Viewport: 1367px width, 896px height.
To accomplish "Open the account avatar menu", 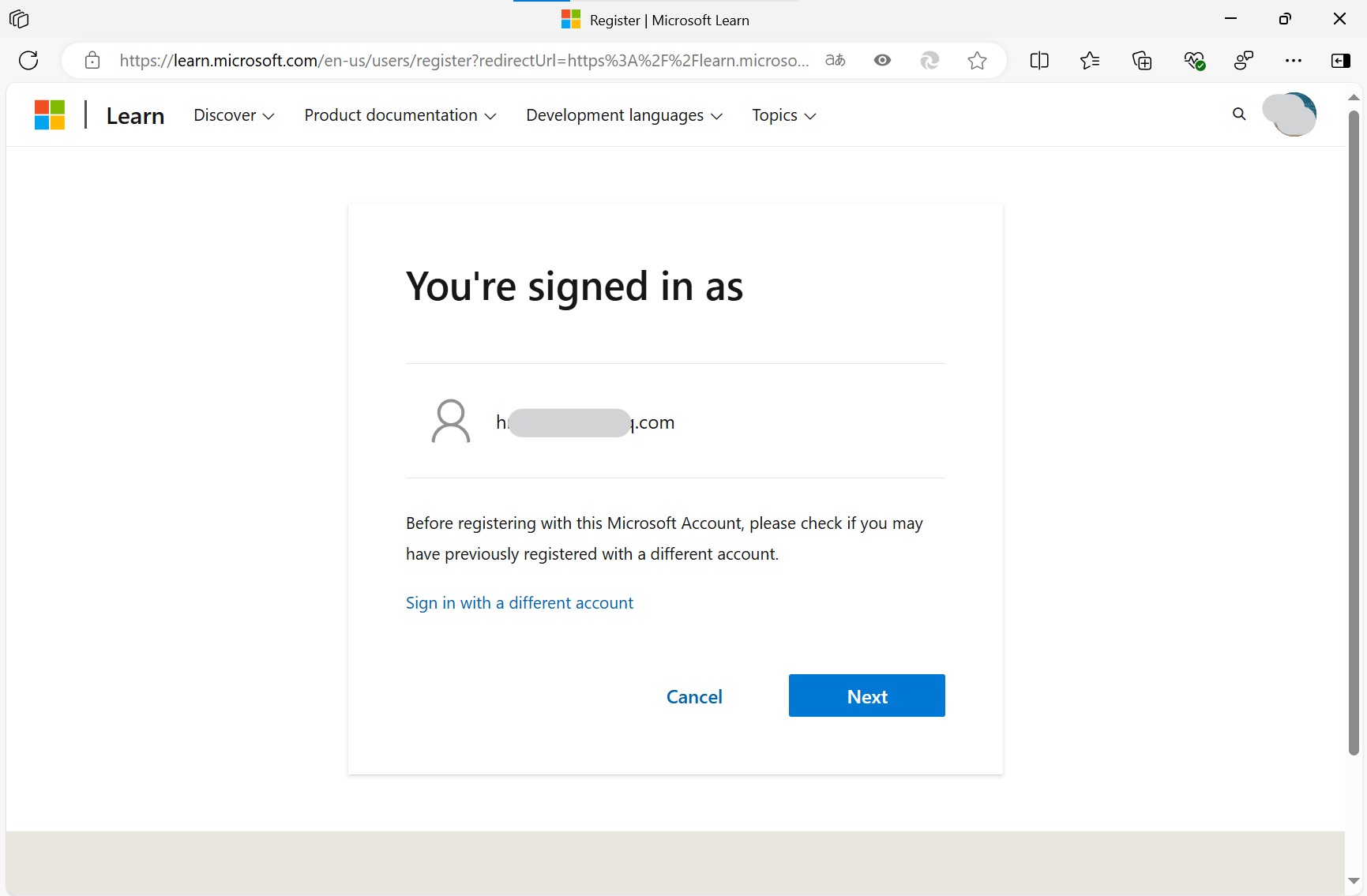I will (x=1290, y=114).
